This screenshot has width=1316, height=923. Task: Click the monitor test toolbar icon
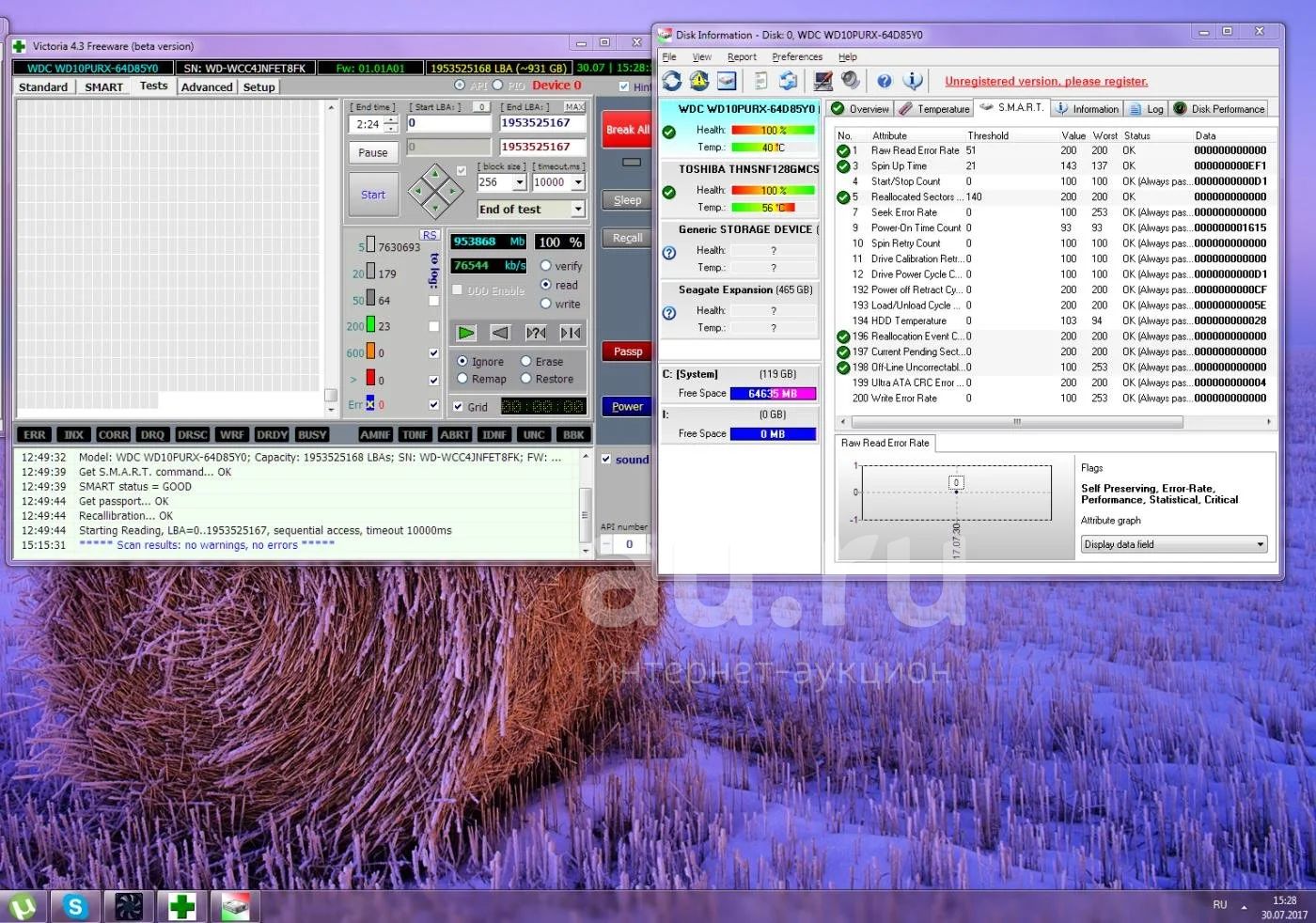pos(822,81)
